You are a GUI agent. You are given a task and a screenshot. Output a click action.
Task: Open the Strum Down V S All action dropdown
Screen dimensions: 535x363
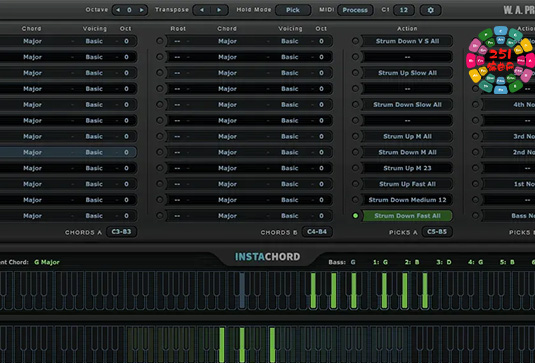pos(407,41)
